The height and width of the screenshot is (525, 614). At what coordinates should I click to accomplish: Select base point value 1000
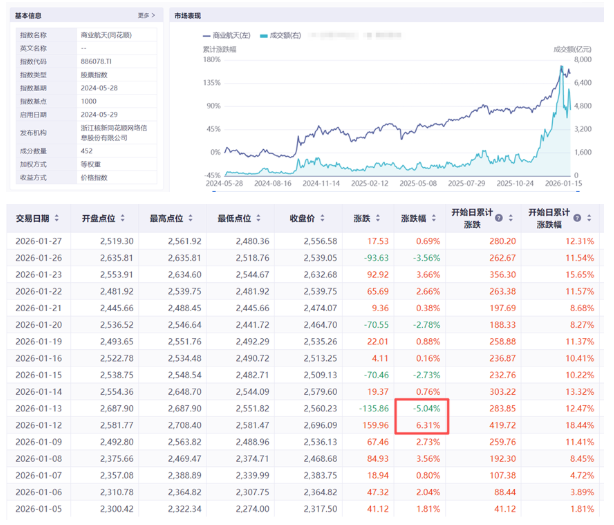tap(88, 101)
